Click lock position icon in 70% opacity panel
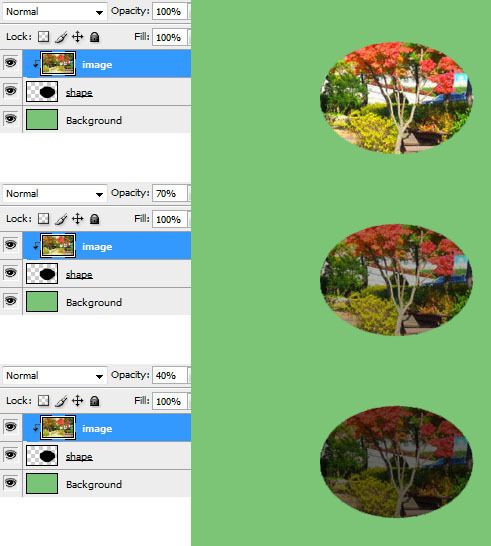This screenshot has width=491, height=546. coord(78,219)
